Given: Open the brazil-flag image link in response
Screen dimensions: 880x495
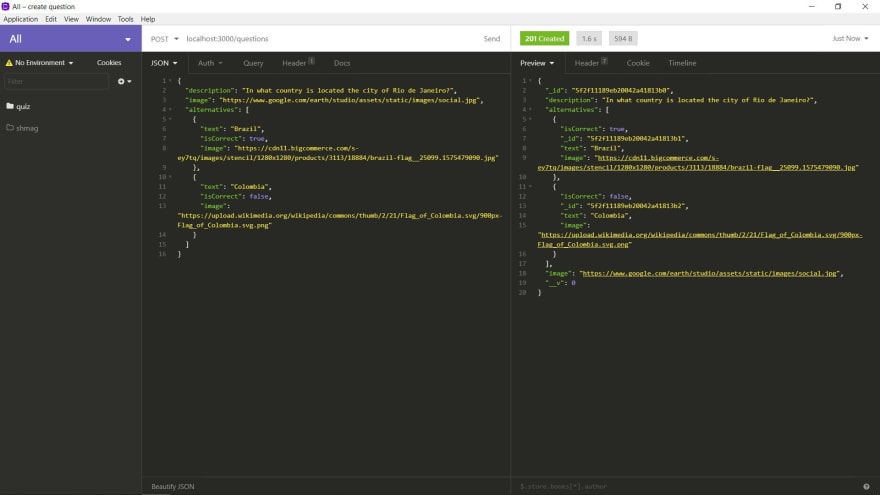Looking at the screenshot, I should coord(697,163).
